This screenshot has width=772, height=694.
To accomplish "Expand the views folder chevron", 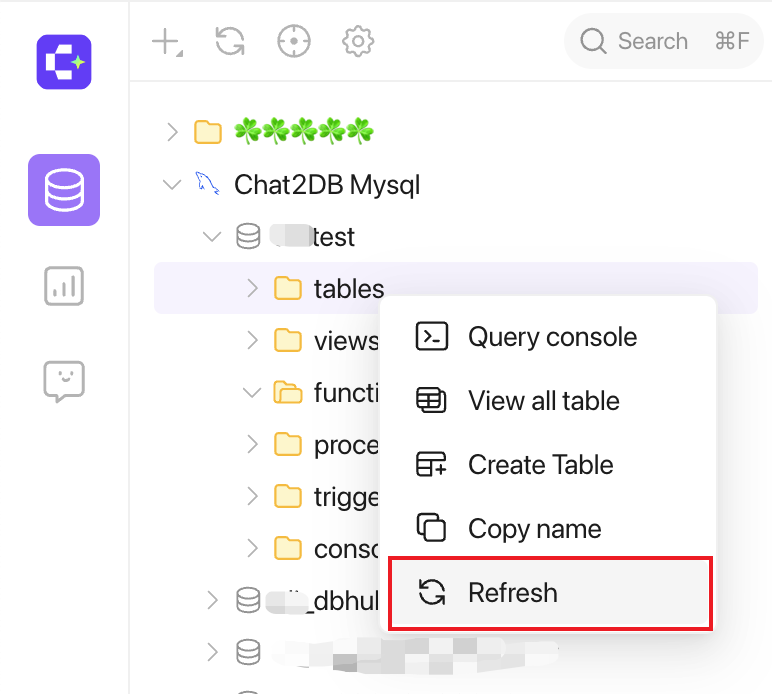I will [x=253, y=340].
